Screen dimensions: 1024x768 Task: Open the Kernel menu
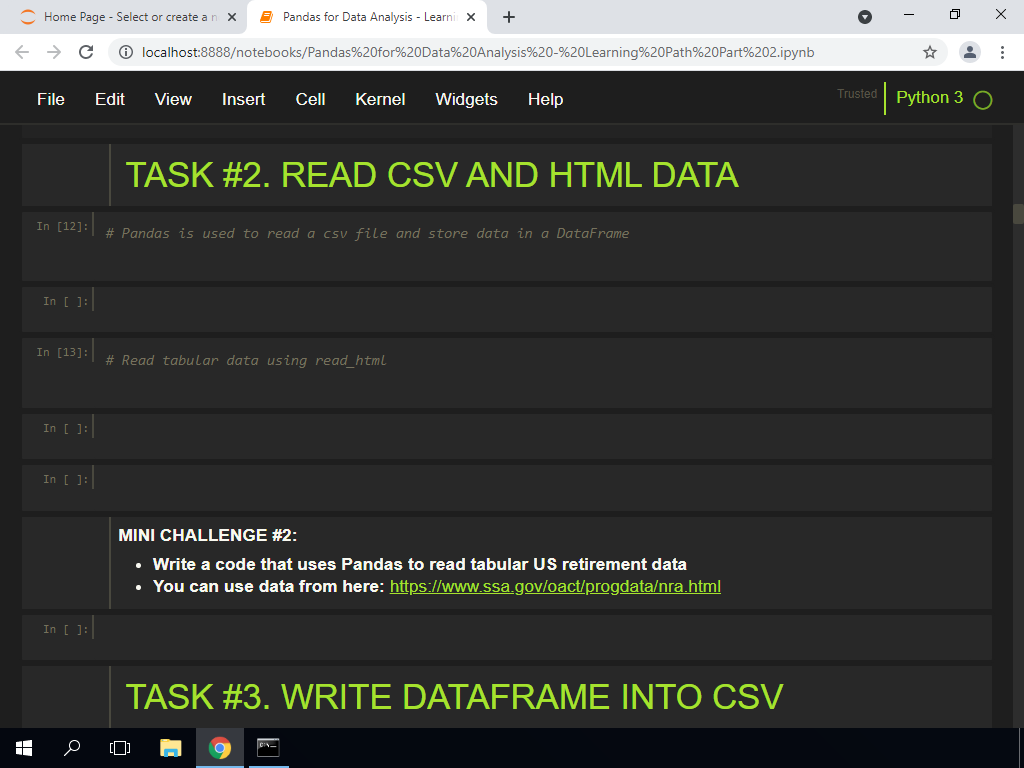[x=380, y=99]
